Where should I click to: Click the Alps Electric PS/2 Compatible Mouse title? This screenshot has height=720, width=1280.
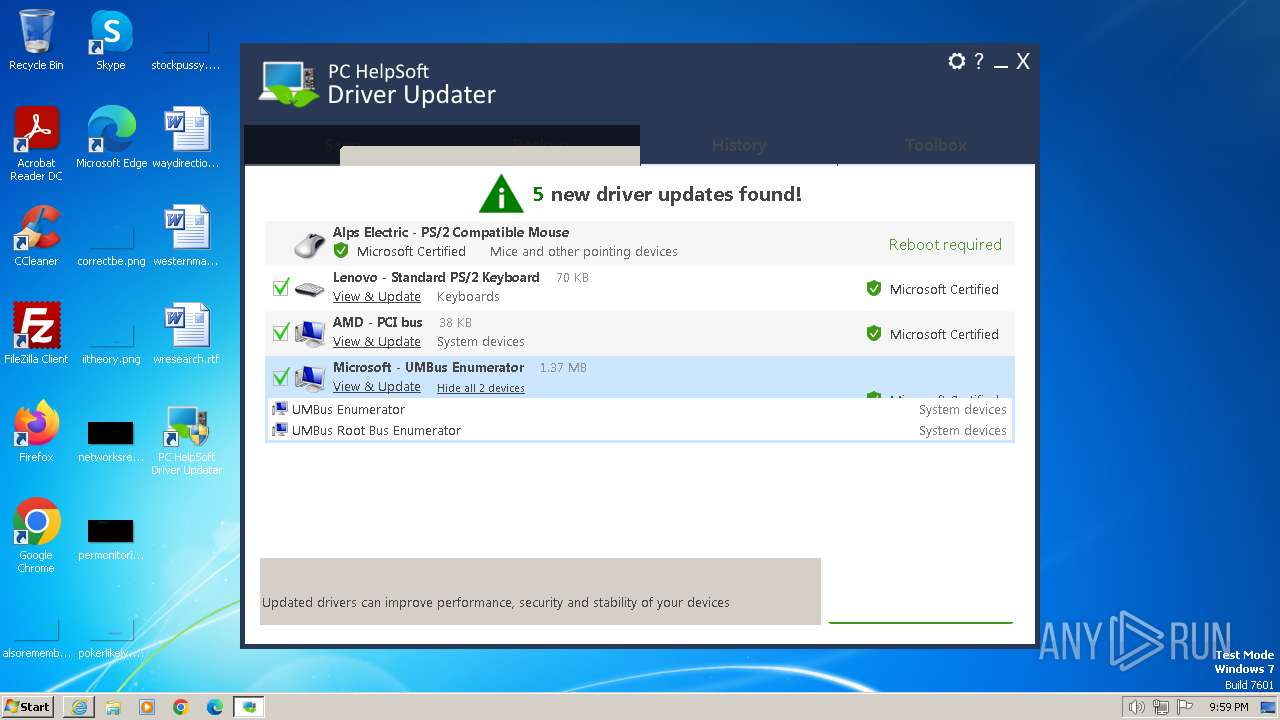click(451, 232)
